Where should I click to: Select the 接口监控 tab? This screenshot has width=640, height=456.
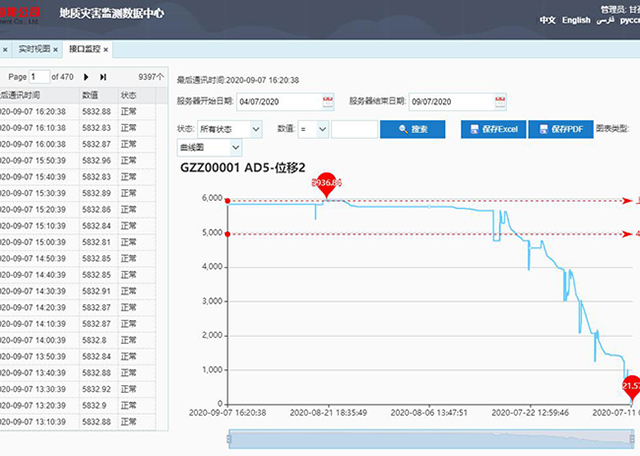pyautogui.click(x=84, y=49)
